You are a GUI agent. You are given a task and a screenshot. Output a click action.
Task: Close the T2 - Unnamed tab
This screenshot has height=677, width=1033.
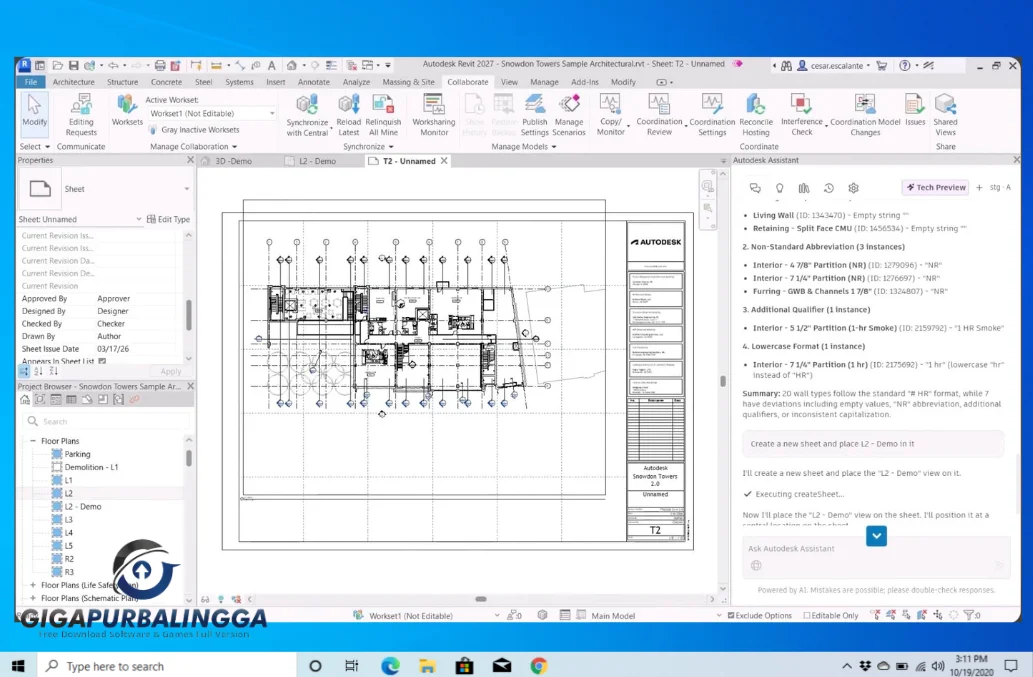444,161
